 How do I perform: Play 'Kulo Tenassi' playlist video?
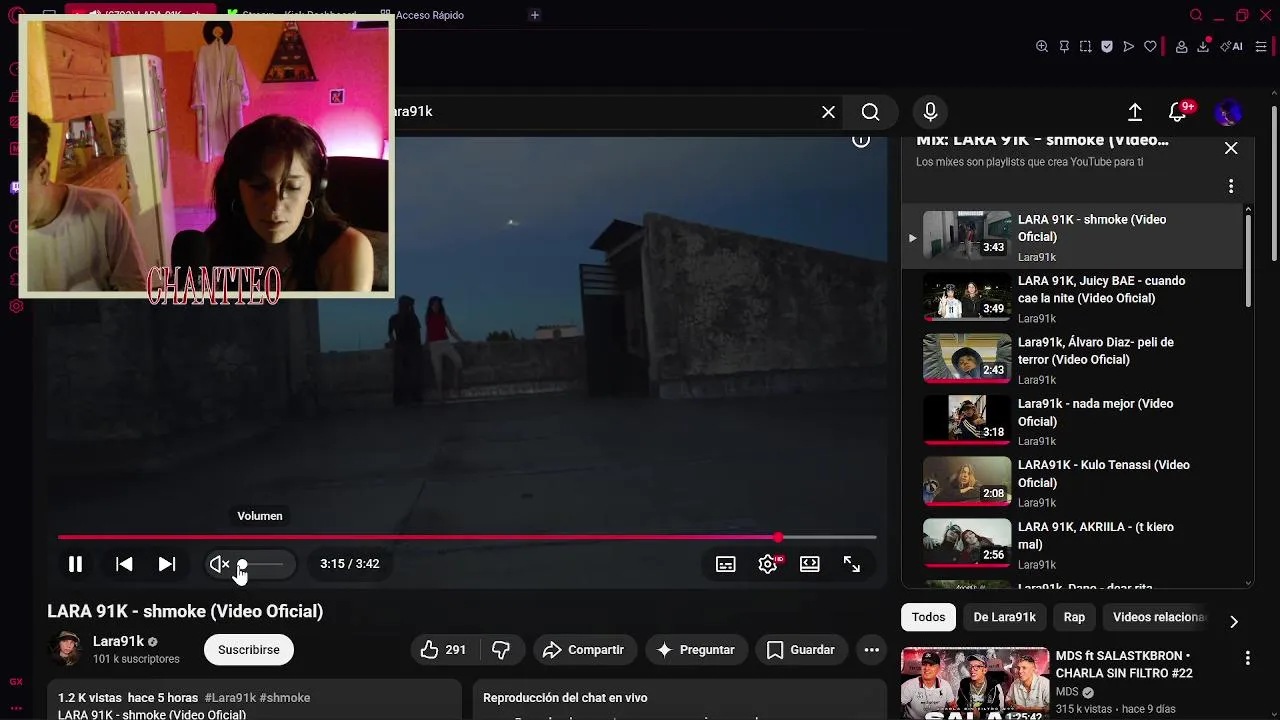coord(1072,483)
